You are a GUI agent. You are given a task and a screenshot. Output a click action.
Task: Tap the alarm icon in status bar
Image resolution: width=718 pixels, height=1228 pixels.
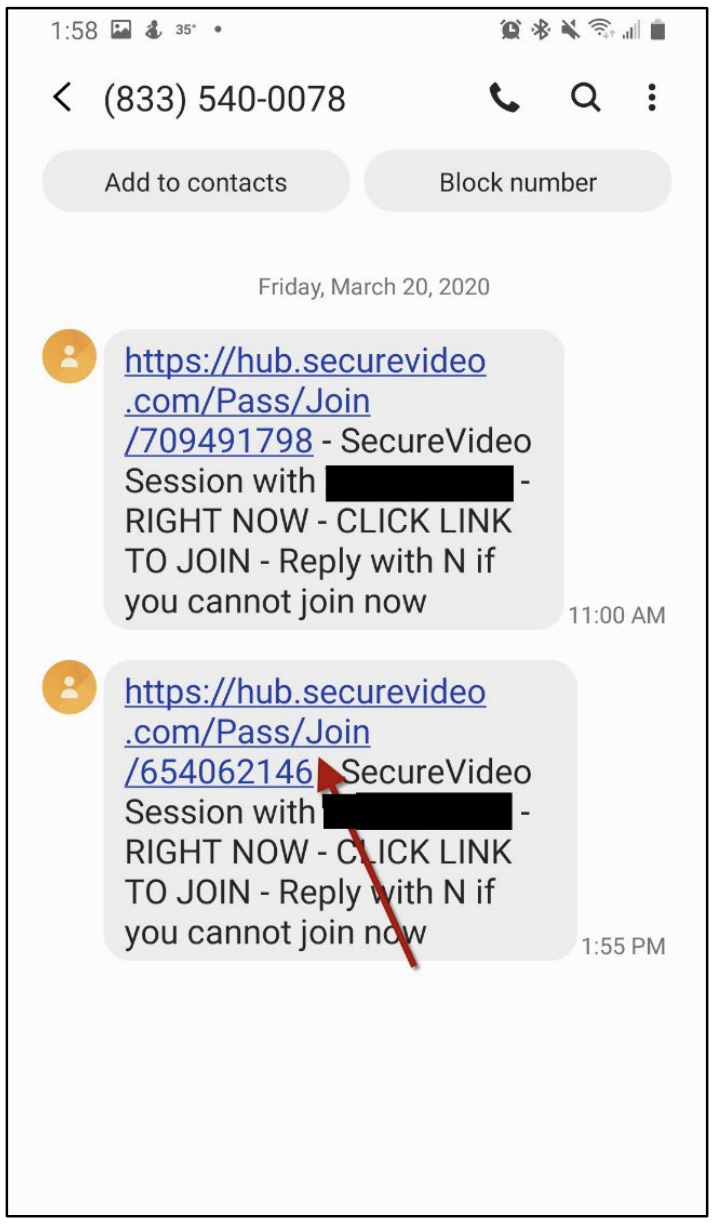point(510,31)
